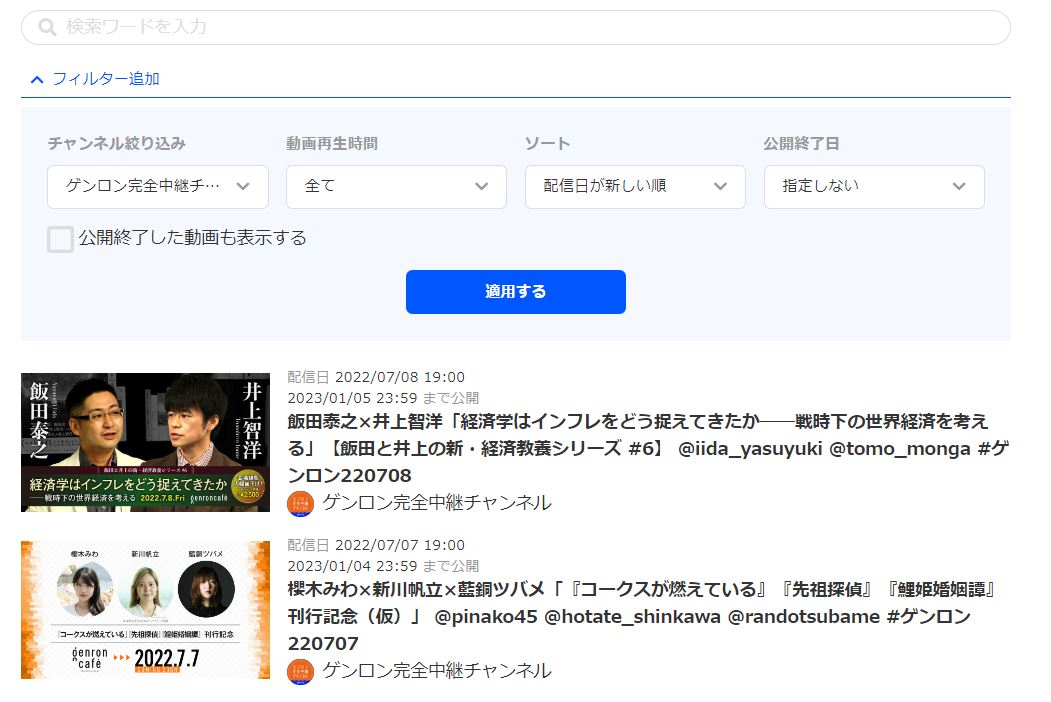Open the チャンネル絞り込み dropdown
Viewport: 1051px width, 702px height.
click(x=158, y=186)
